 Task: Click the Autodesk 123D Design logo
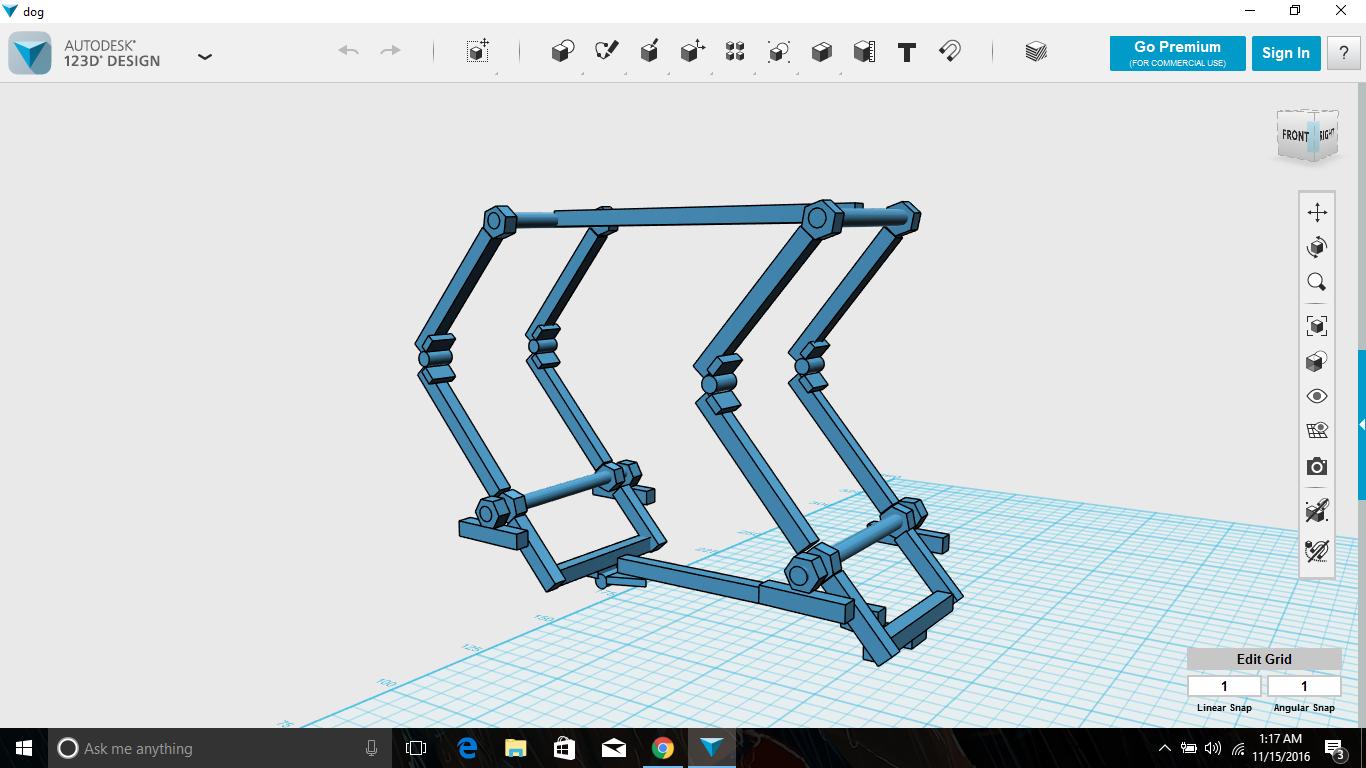point(30,53)
